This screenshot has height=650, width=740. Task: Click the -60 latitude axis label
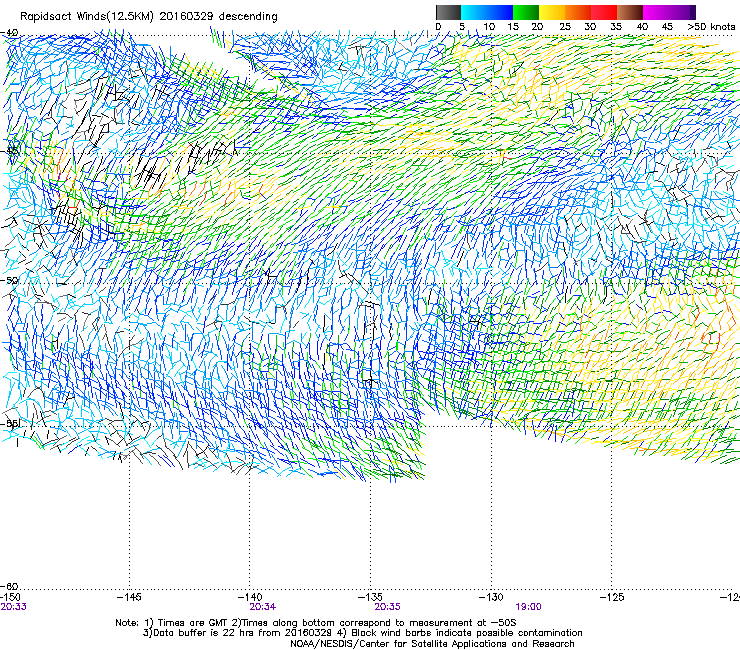[x=9, y=587]
